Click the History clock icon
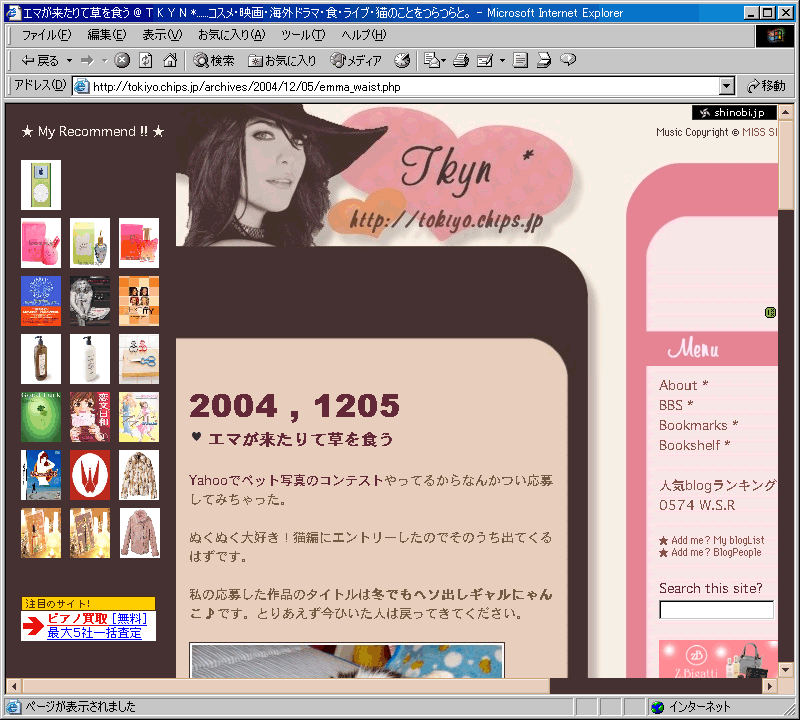Viewport: 800px width, 720px height. click(402, 61)
